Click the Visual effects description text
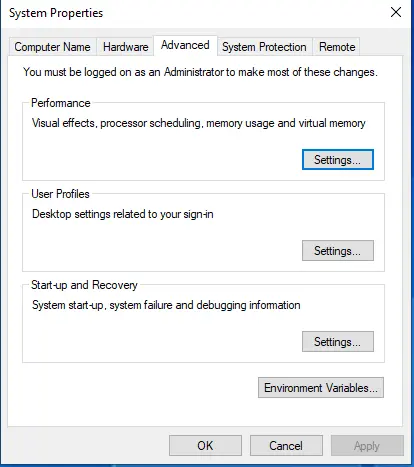 [199, 123]
